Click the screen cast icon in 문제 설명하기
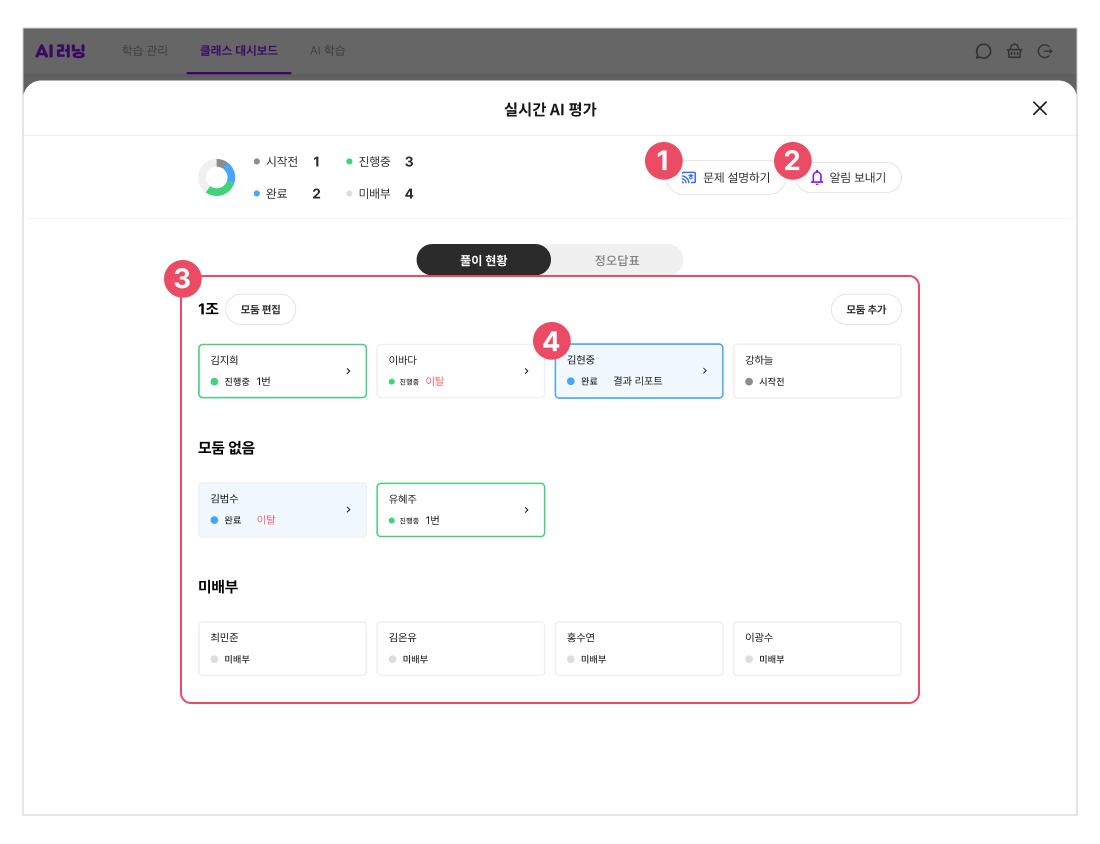Screen dimensions: 1100x844 click(689, 177)
